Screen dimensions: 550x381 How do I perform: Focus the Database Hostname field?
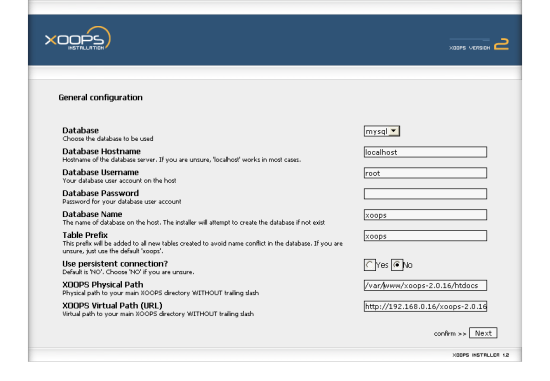[425, 152]
